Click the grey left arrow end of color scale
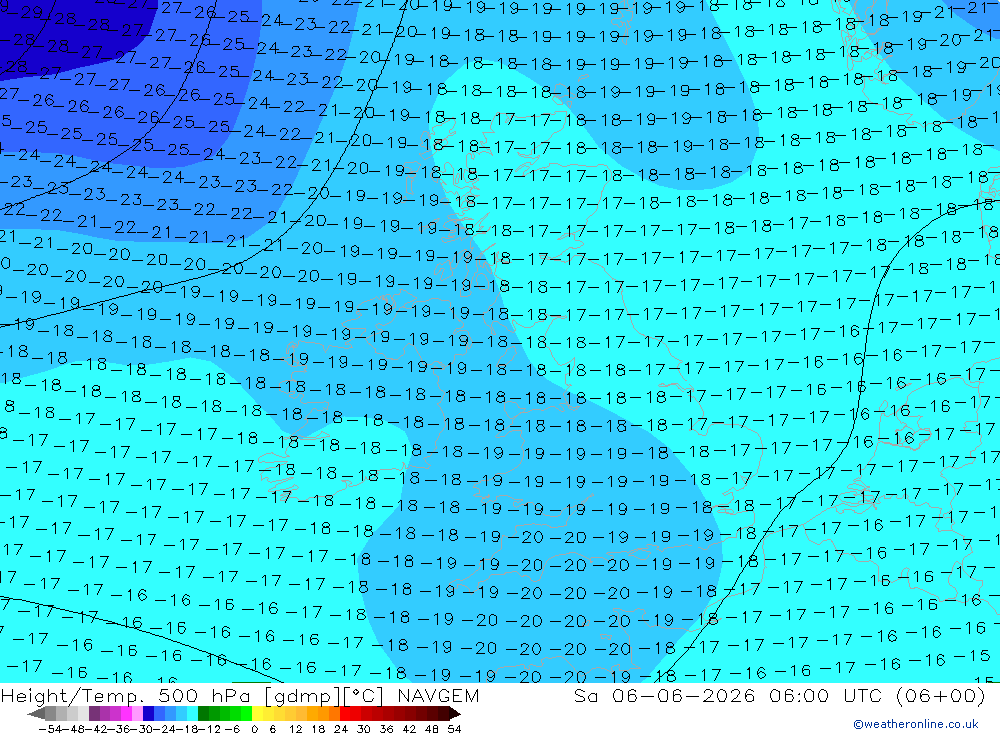1000x733 pixels. point(36,713)
